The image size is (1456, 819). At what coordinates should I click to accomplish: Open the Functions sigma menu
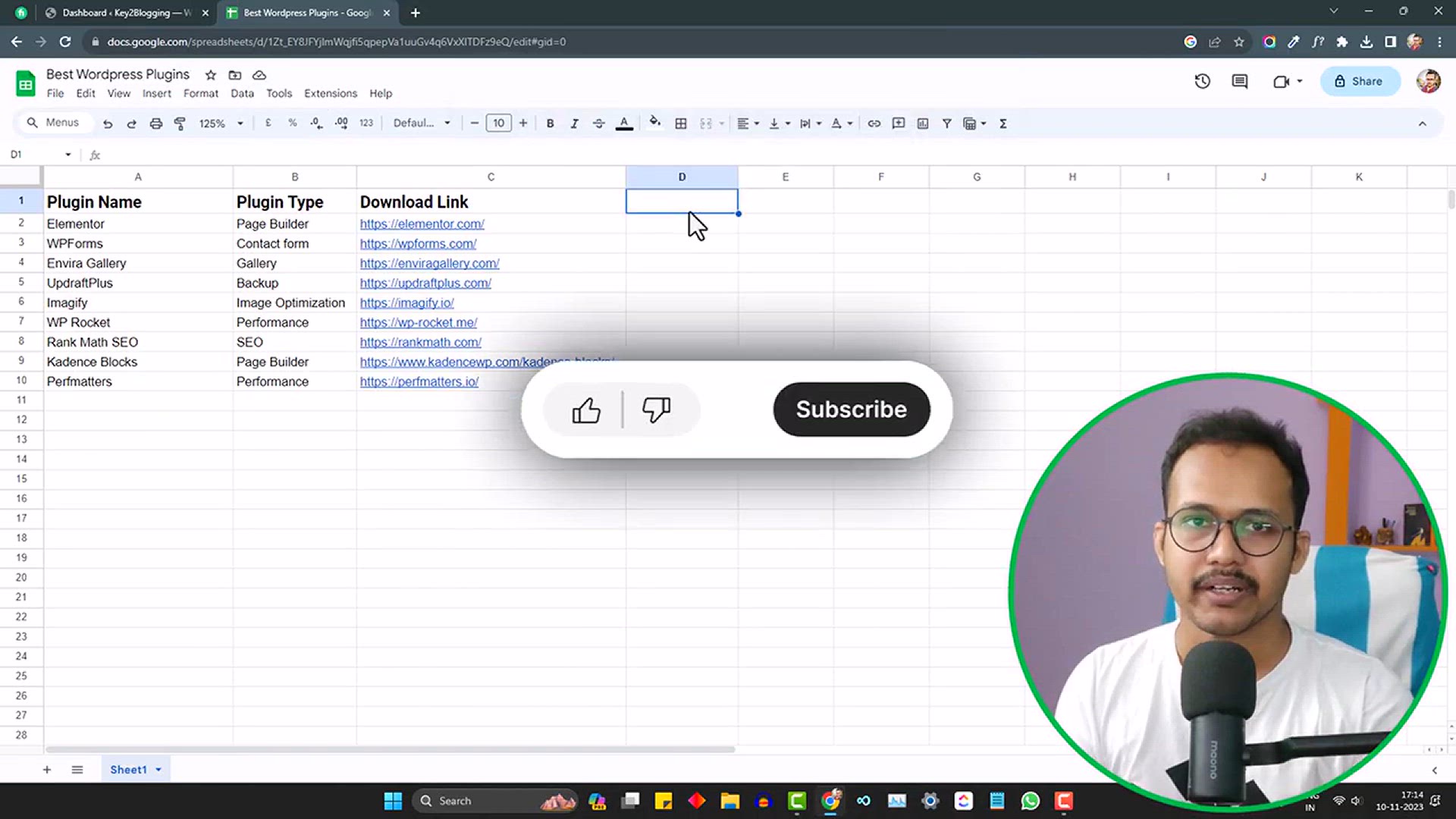coord(1003,124)
